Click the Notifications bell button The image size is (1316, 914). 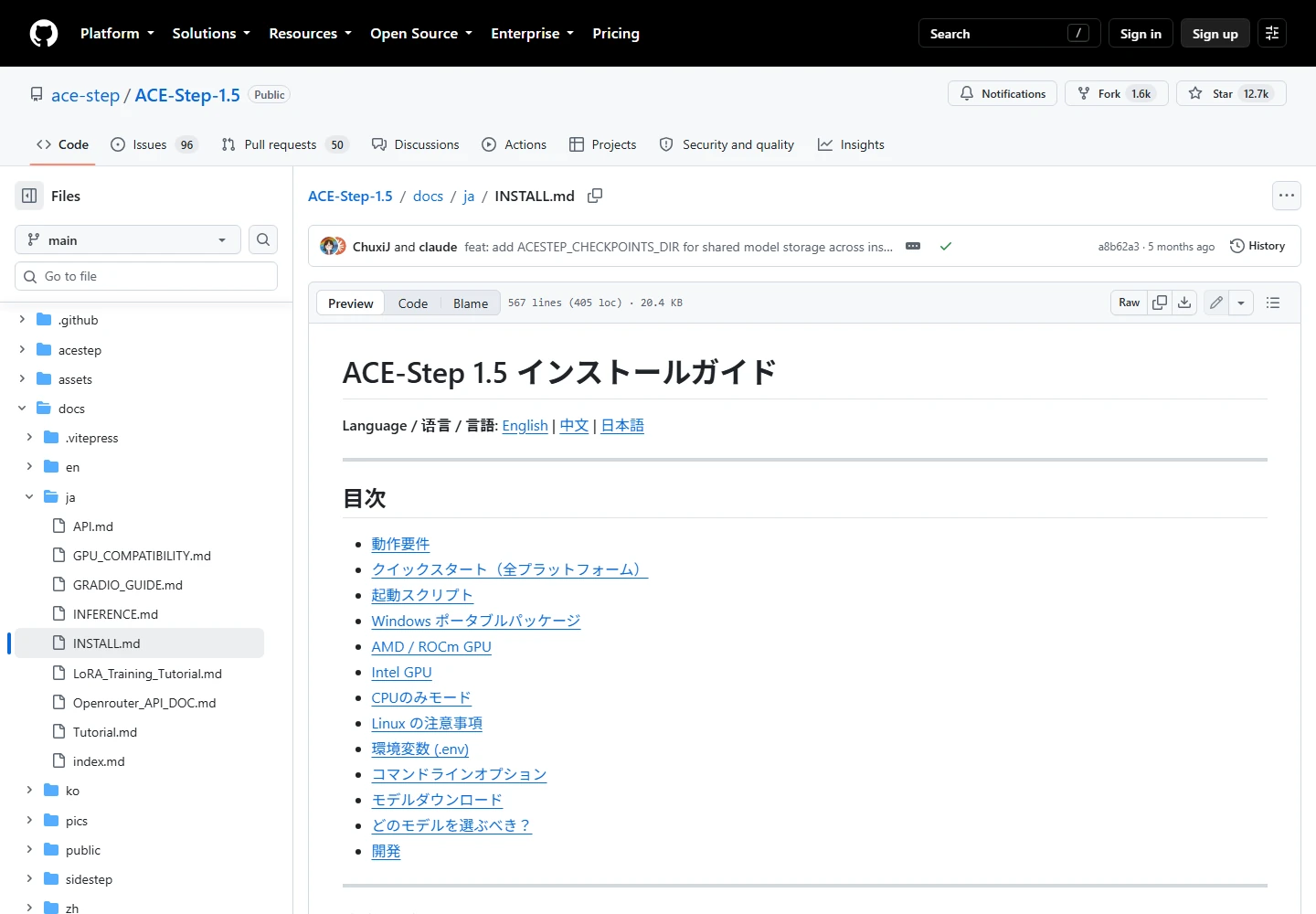point(1003,93)
